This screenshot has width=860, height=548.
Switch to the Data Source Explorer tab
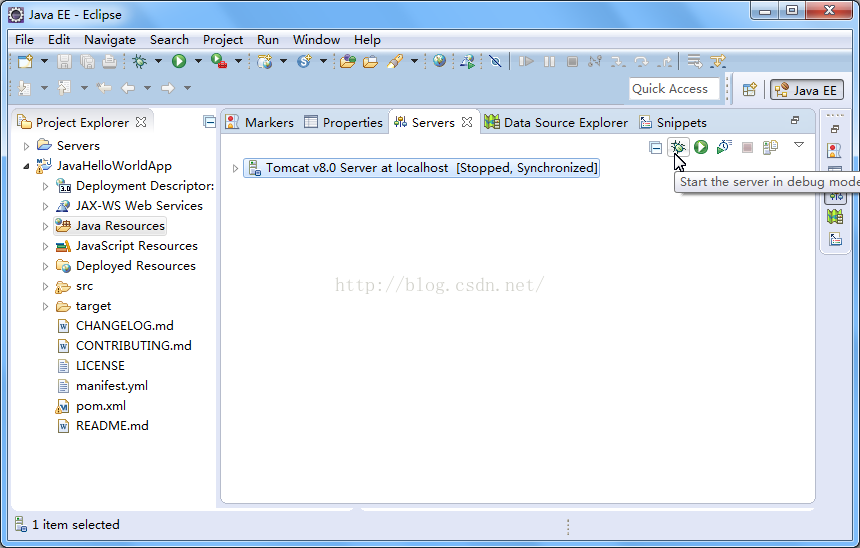point(556,122)
